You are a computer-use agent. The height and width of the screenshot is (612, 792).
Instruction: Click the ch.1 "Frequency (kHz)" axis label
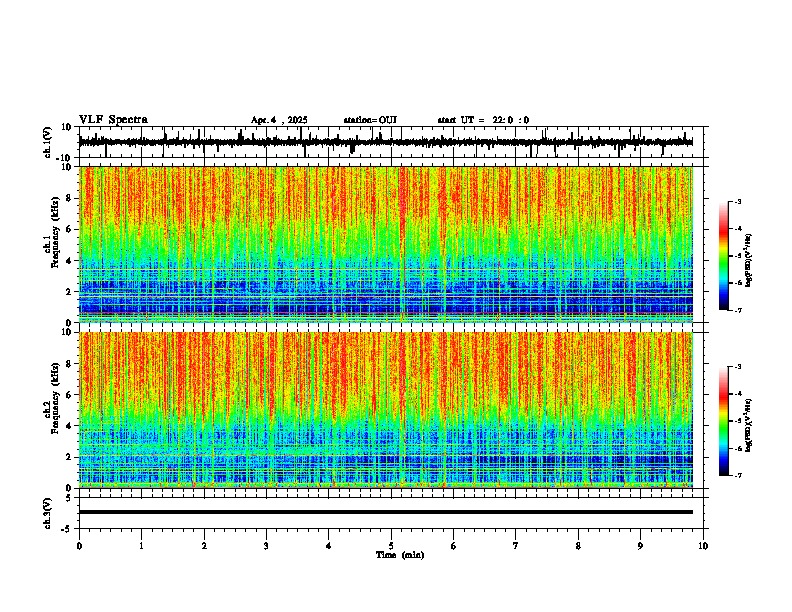coord(55,233)
